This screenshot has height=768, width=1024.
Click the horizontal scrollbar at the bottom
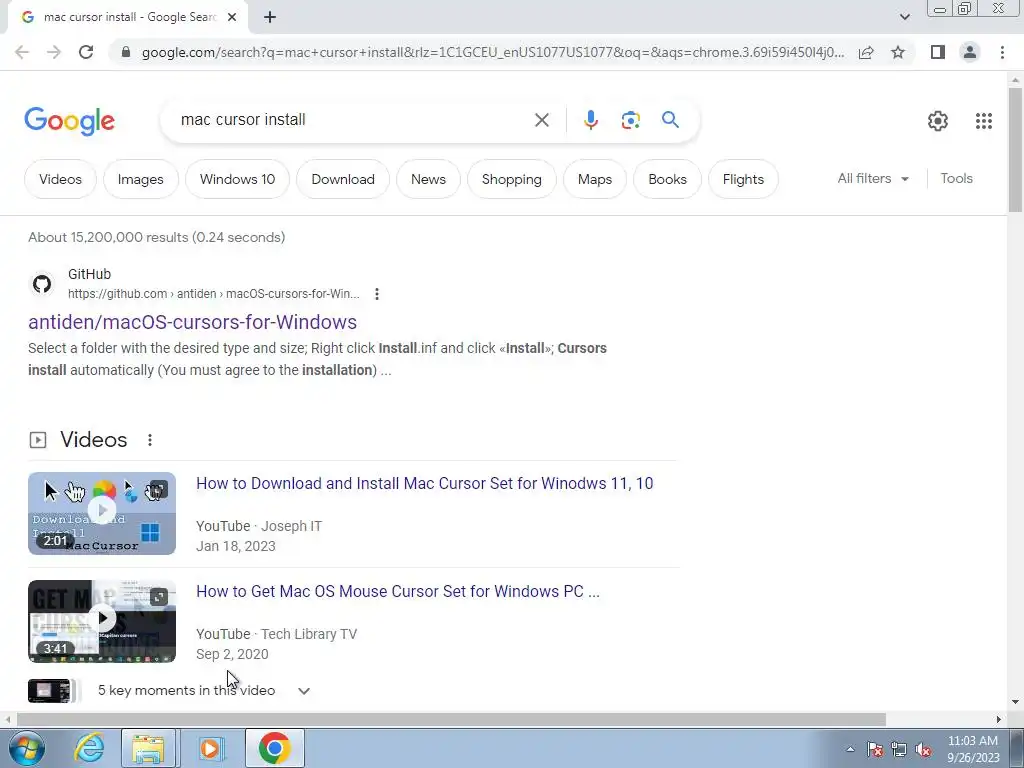(x=451, y=720)
